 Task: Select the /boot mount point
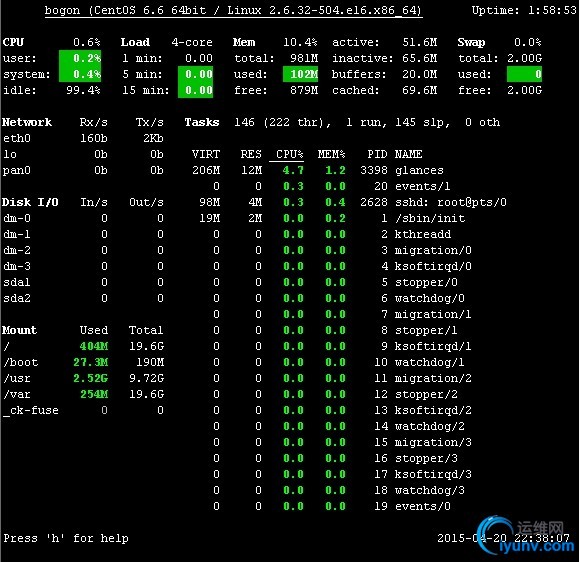click(x=21, y=362)
